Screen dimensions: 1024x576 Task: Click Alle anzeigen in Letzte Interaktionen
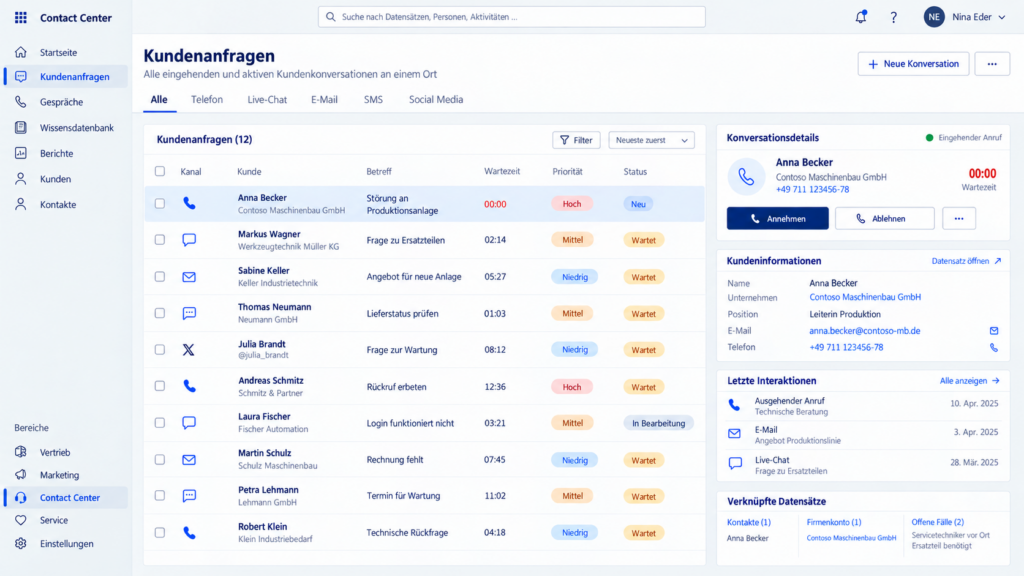(x=969, y=381)
